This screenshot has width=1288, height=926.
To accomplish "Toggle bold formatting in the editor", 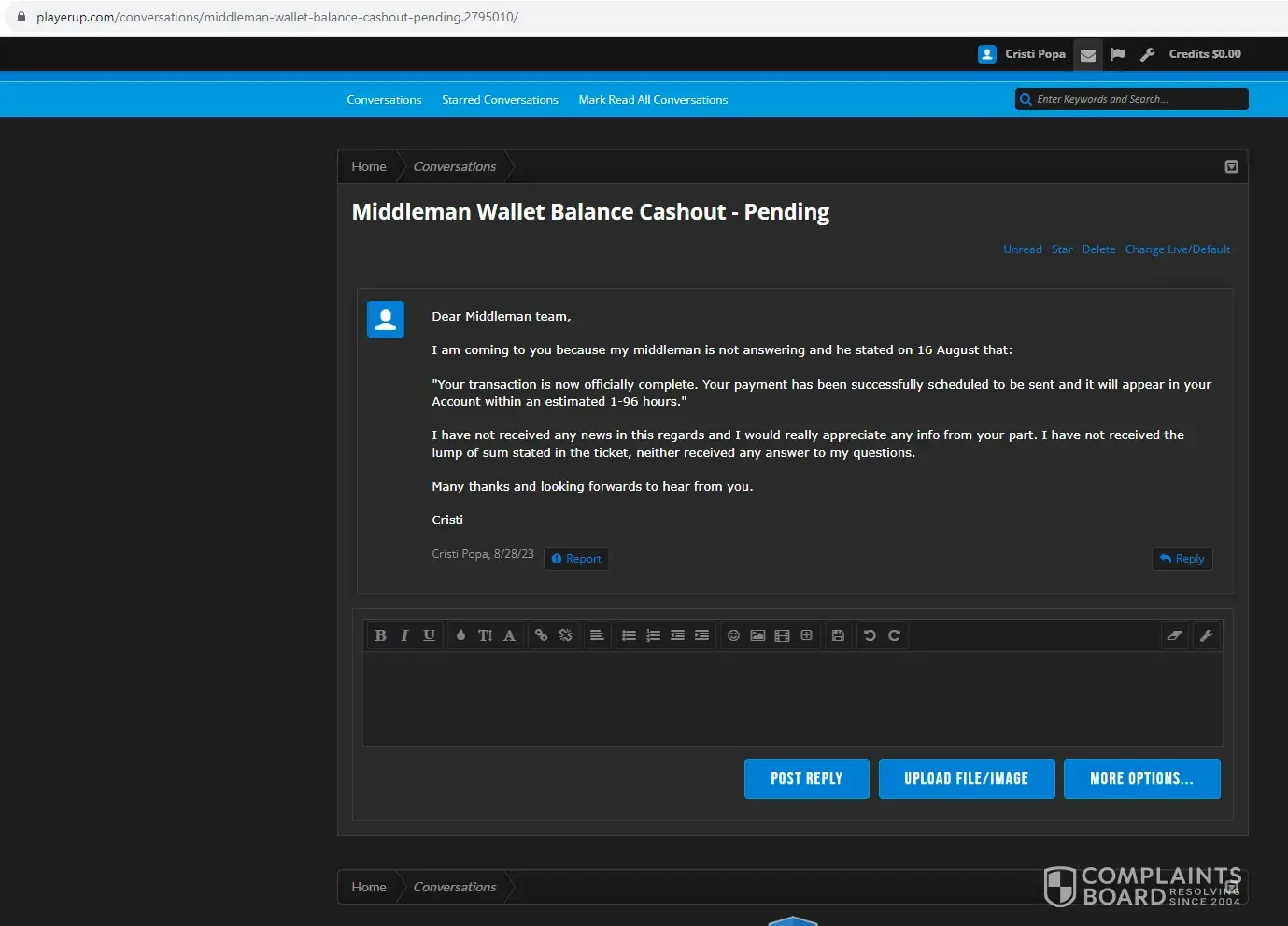I will pos(380,635).
